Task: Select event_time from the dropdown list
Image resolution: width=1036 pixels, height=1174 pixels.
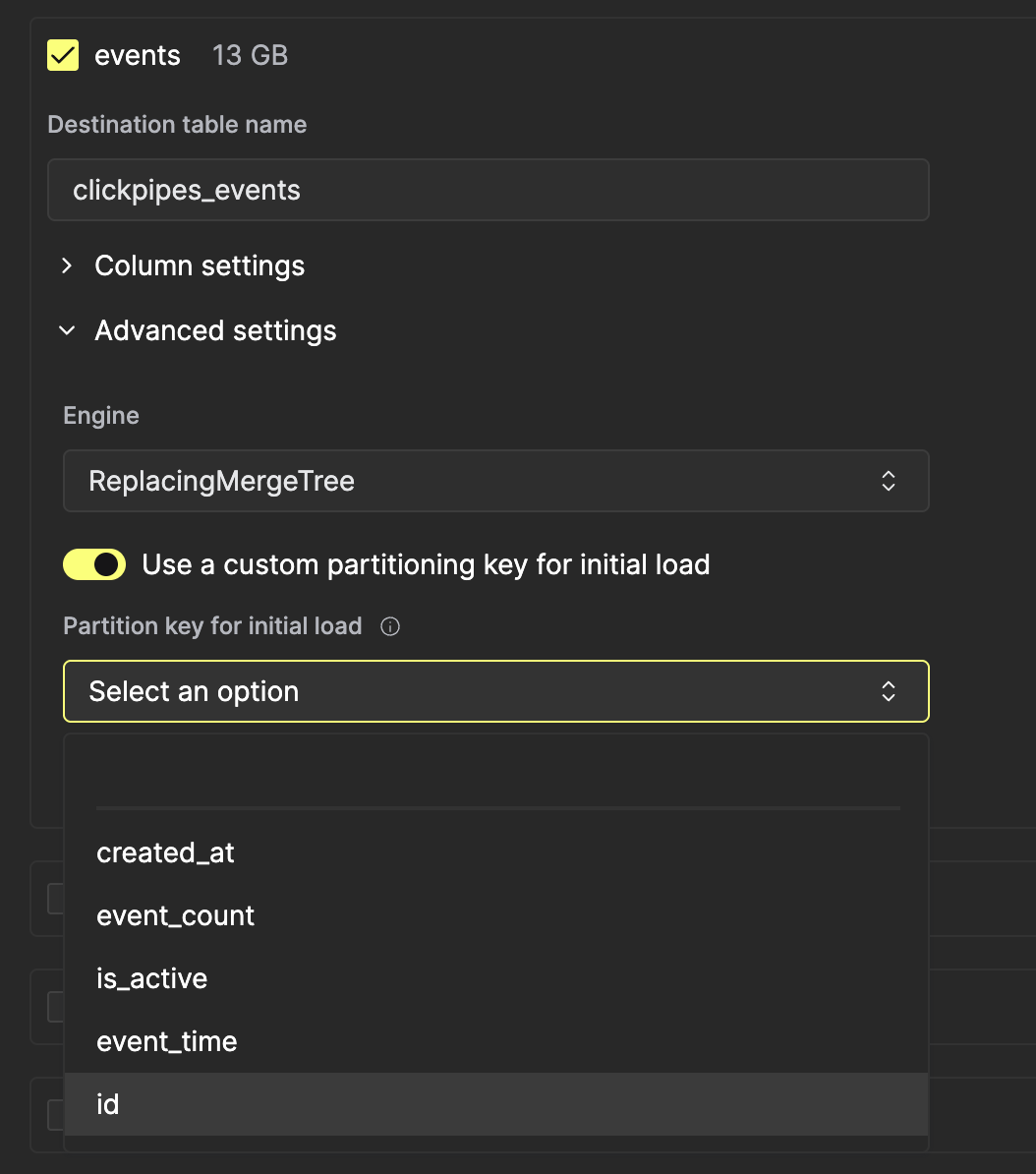Action: pos(166,1041)
